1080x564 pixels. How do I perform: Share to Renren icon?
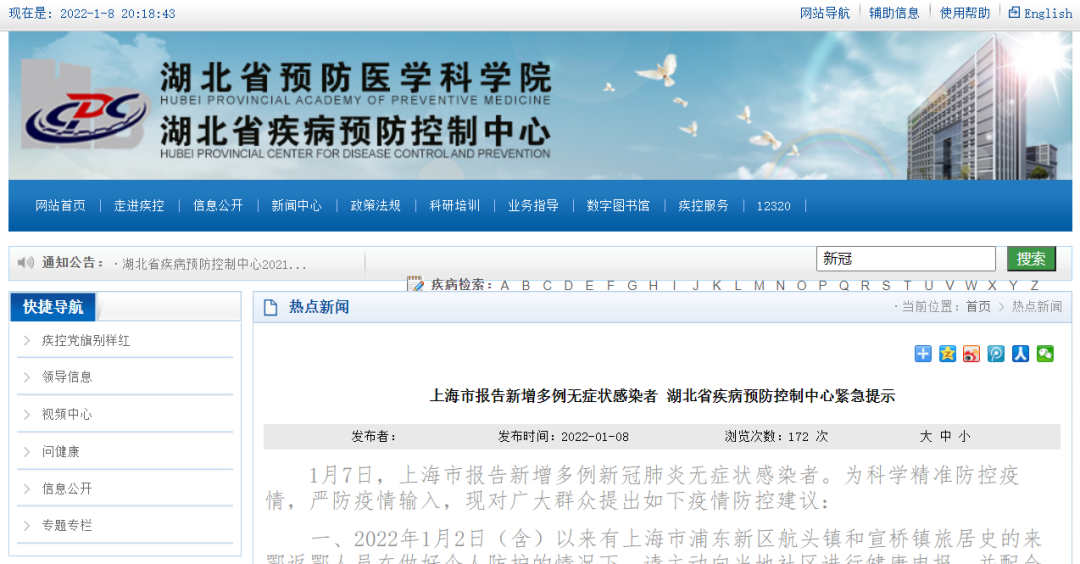(x=1020, y=354)
